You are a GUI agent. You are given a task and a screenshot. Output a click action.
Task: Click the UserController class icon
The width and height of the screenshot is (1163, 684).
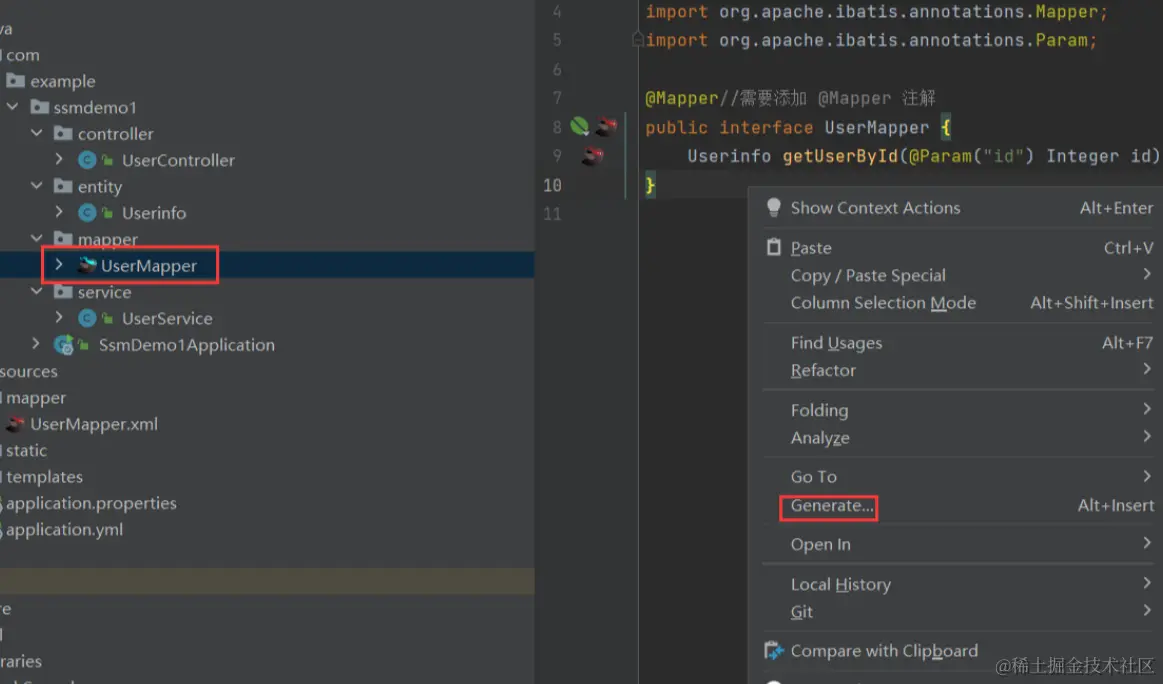click(87, 160)
